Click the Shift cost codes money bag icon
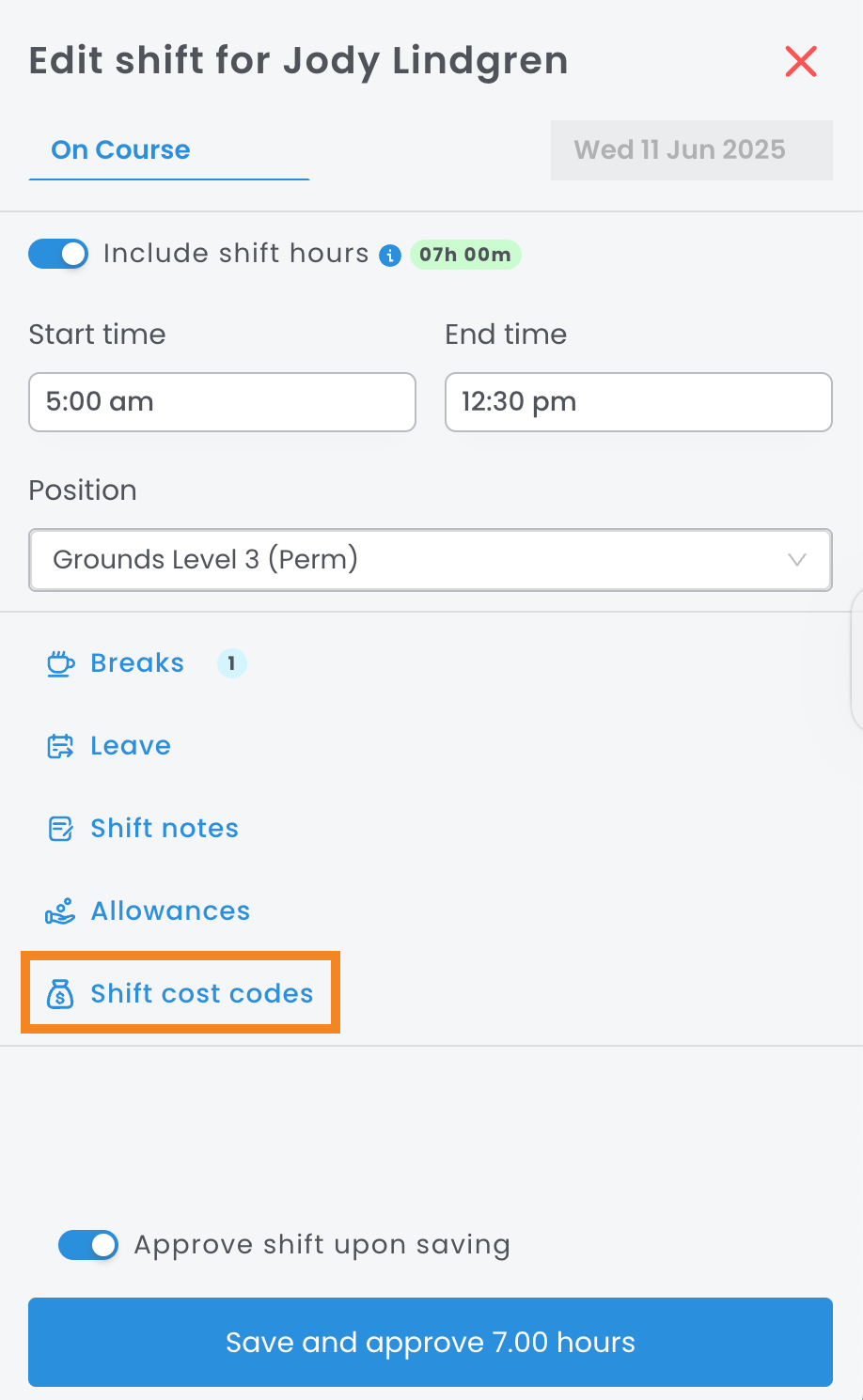 (x=60, y=994)
